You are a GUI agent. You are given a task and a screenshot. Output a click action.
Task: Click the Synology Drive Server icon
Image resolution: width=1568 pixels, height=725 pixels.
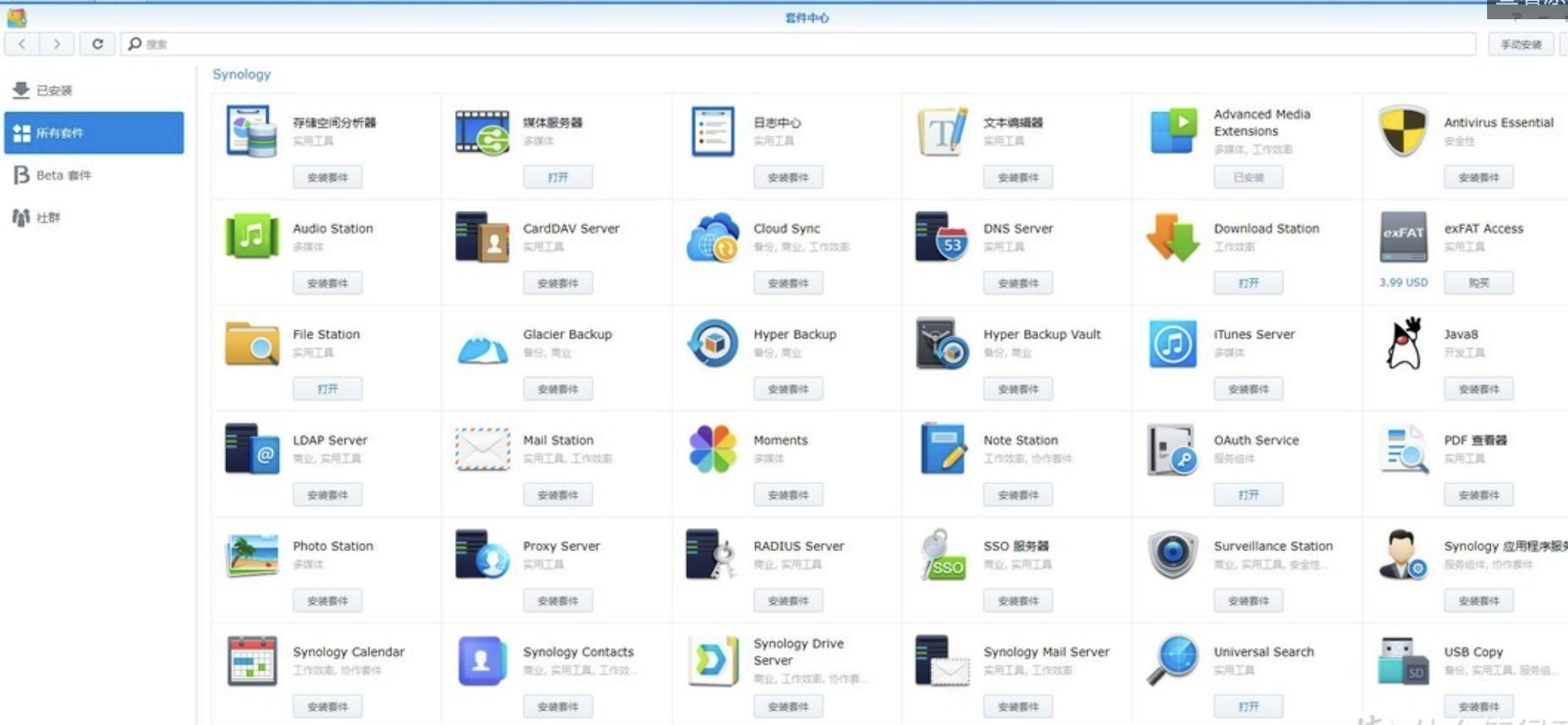click(x=713, y=661)
